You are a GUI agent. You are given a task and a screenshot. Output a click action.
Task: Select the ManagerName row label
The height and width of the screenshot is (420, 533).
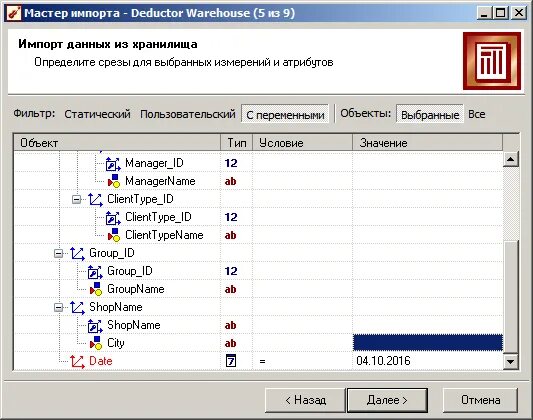coord(160,181)
